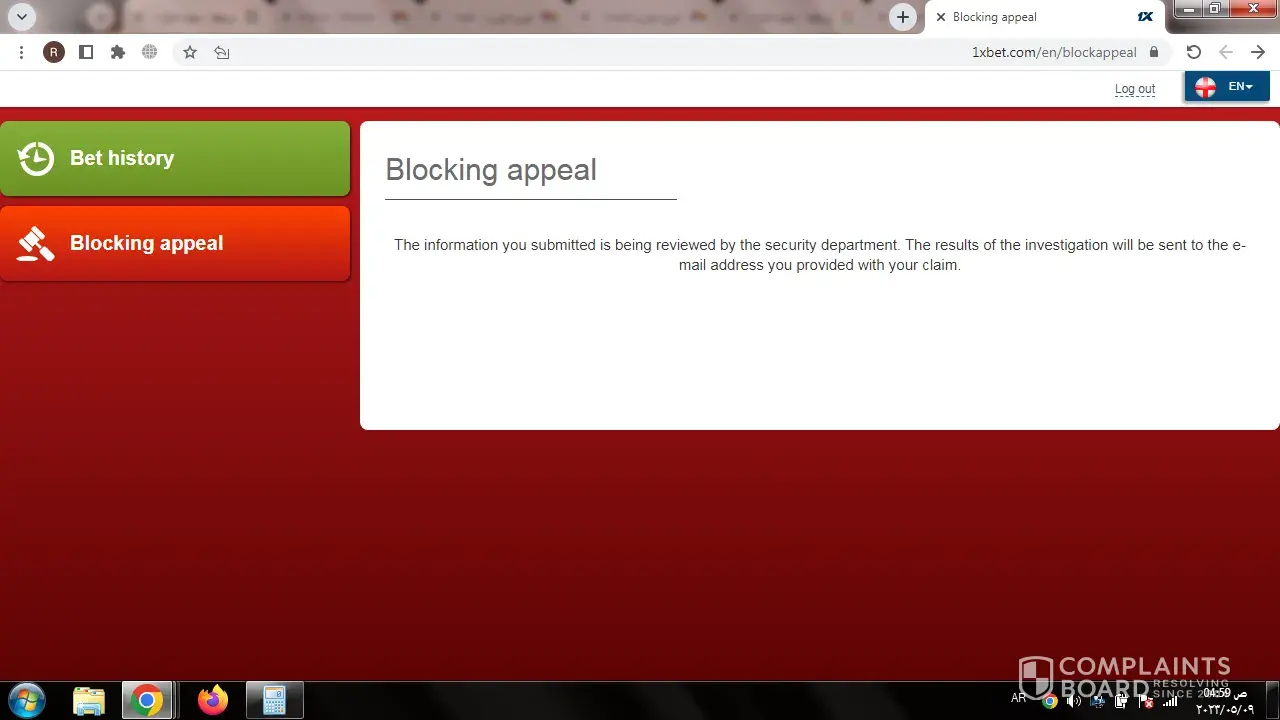This screenshot has height=720, width=1280.
Task: Open the network computers tray icon
Action: [x=1098, y=701]
